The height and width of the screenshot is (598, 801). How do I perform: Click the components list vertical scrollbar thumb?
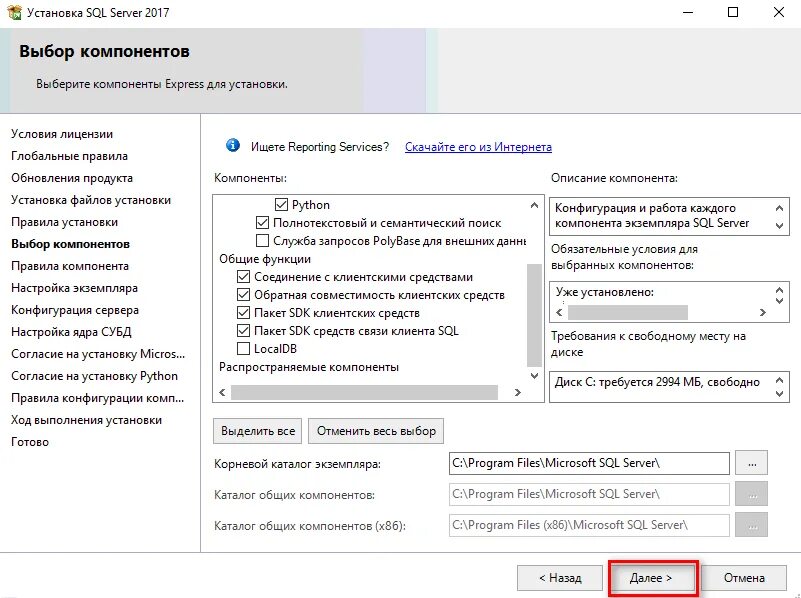pyautogui.click(x=534, y=315)
